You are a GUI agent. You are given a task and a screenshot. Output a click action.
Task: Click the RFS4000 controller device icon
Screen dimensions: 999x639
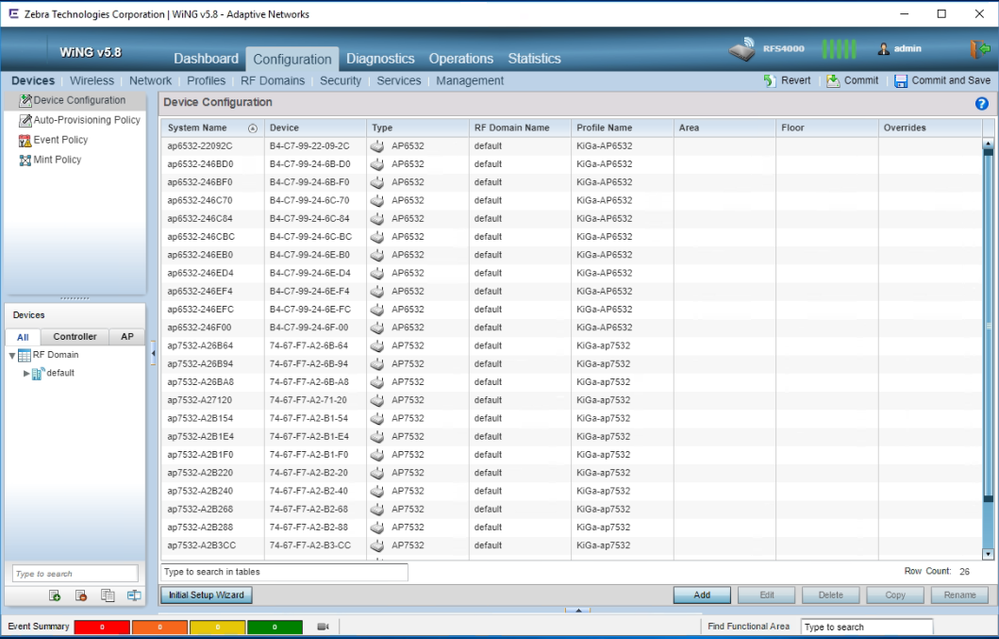click(x=742, y=49)
